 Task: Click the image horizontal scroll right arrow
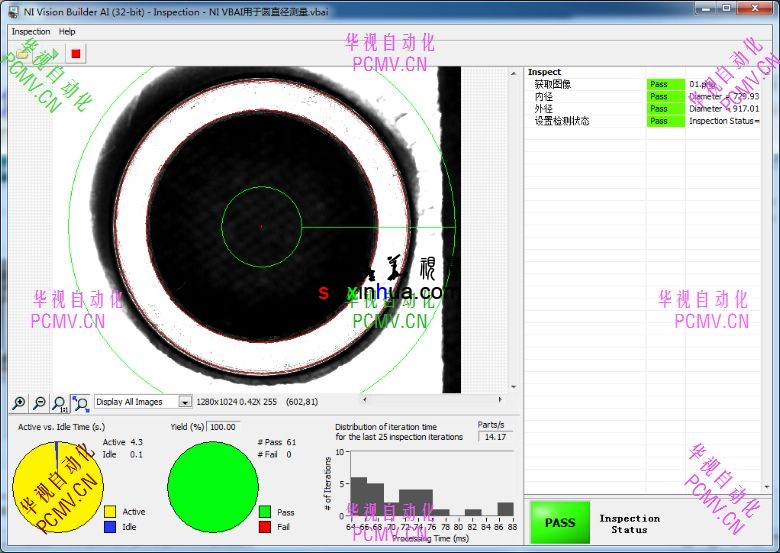click(x=500, y=399)
